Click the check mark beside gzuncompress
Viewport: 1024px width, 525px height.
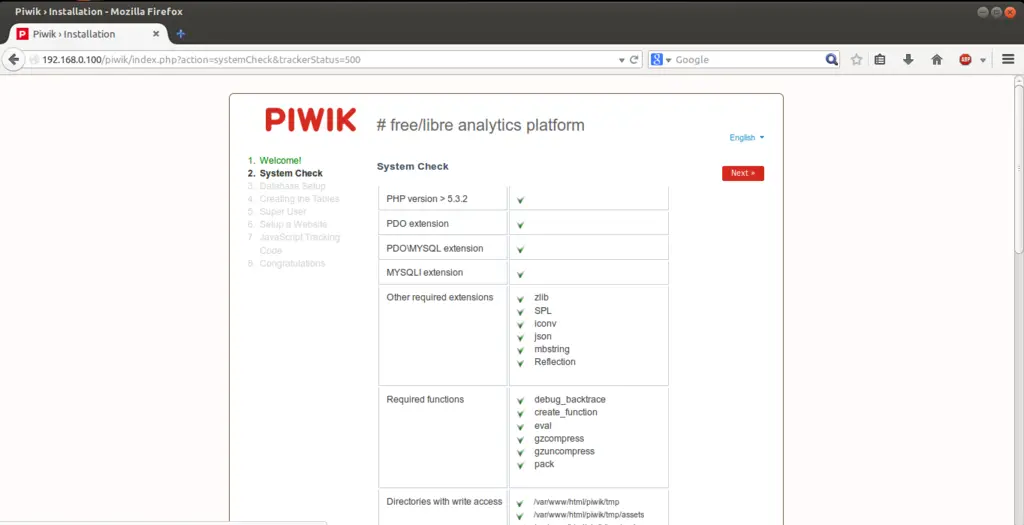520,453
